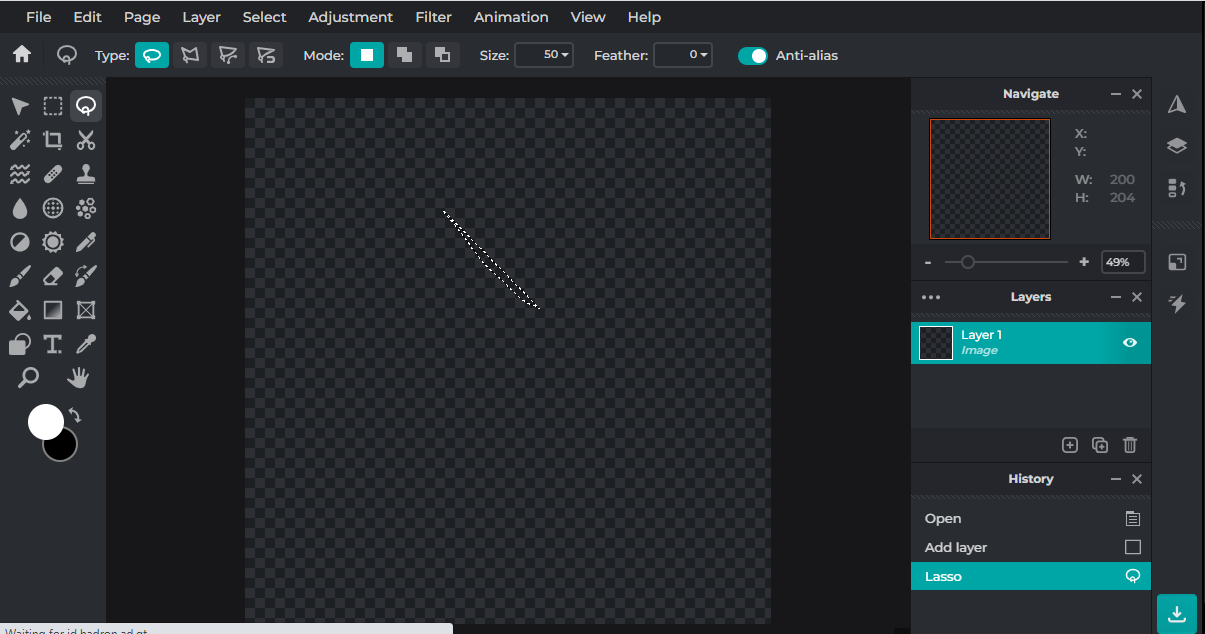Select the Zoom magnifier tool
Viewport: 1205px width, 634px height.
coord(29,378)
